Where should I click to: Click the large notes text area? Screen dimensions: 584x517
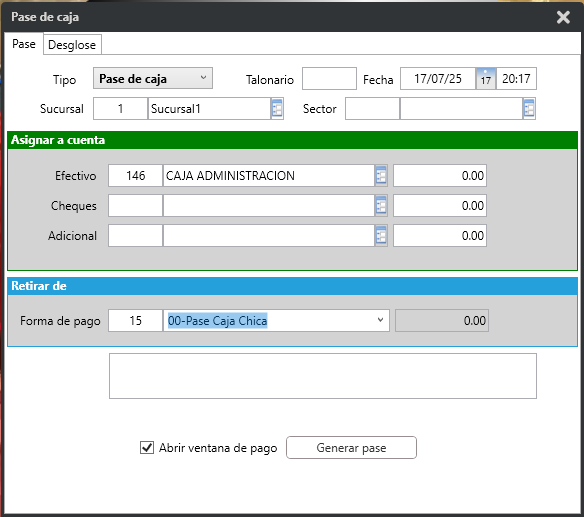(323, 376)
